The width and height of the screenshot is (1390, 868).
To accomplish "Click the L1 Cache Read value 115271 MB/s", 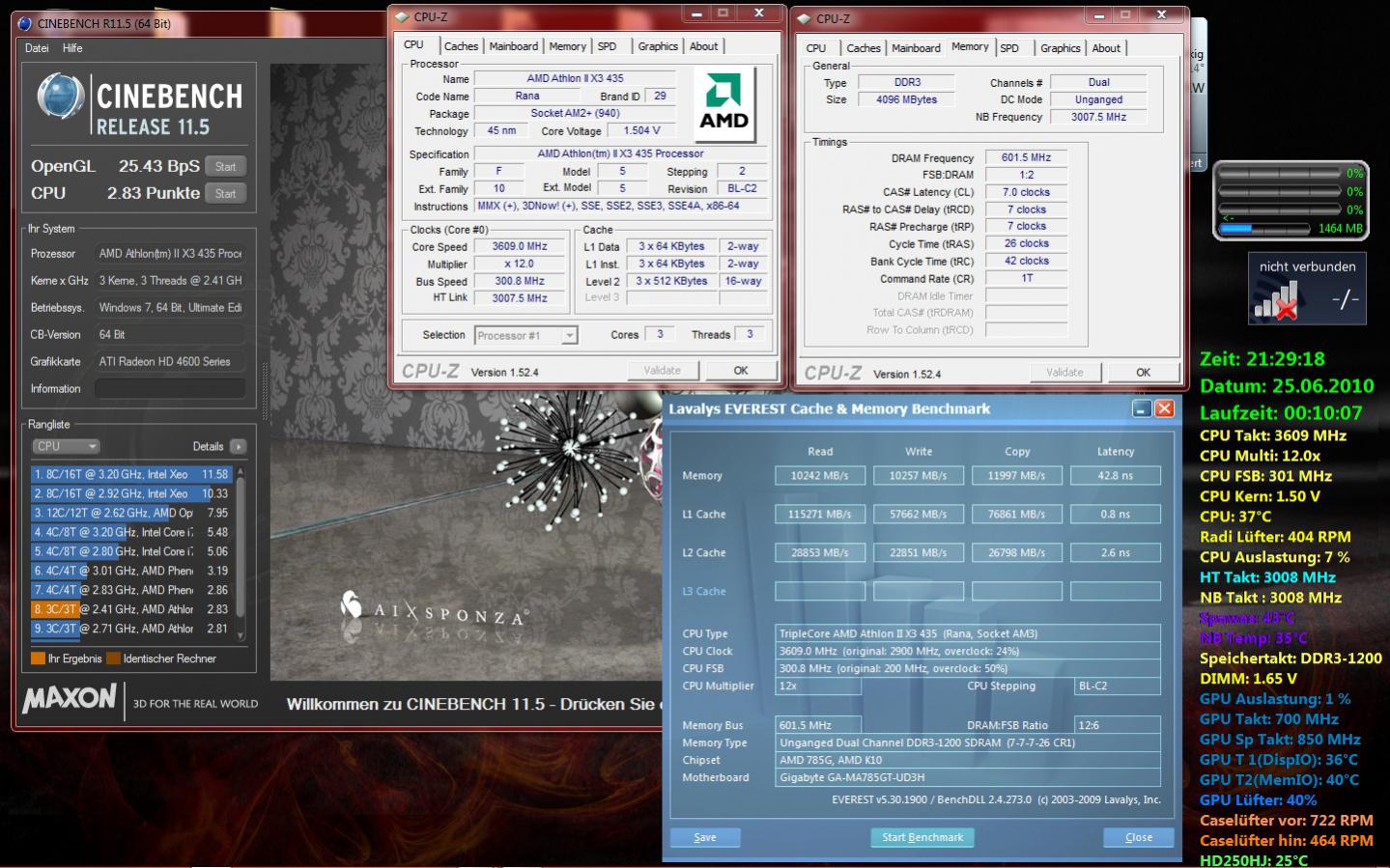I will 819,514.
